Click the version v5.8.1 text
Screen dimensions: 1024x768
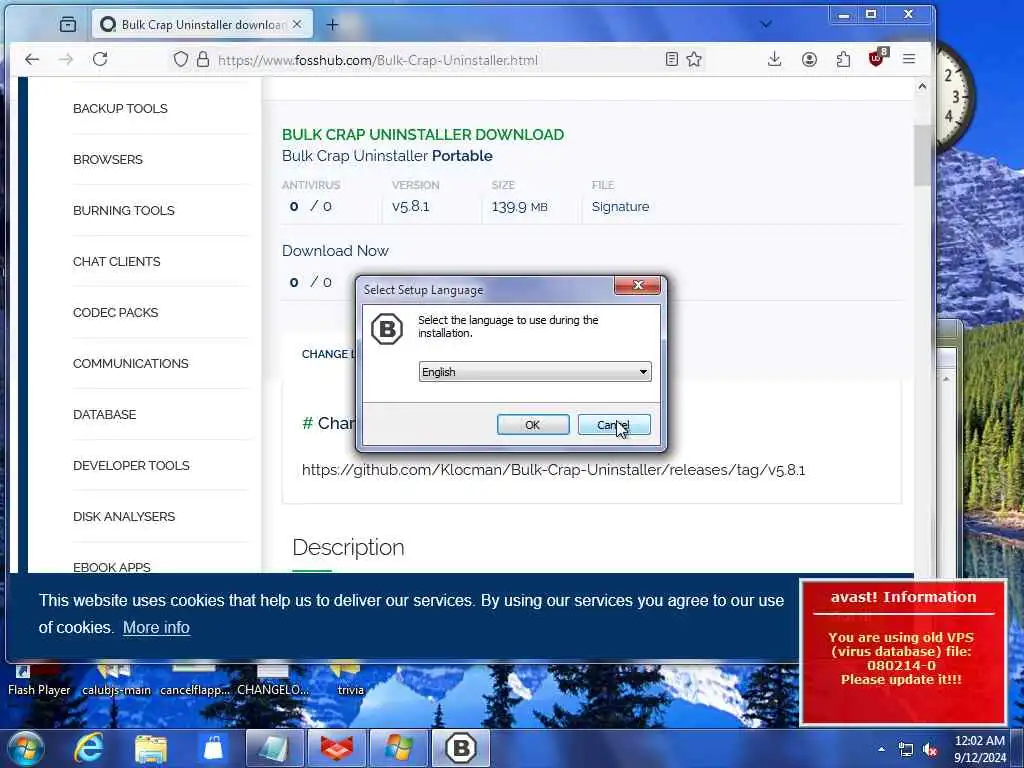click(411, 206)
